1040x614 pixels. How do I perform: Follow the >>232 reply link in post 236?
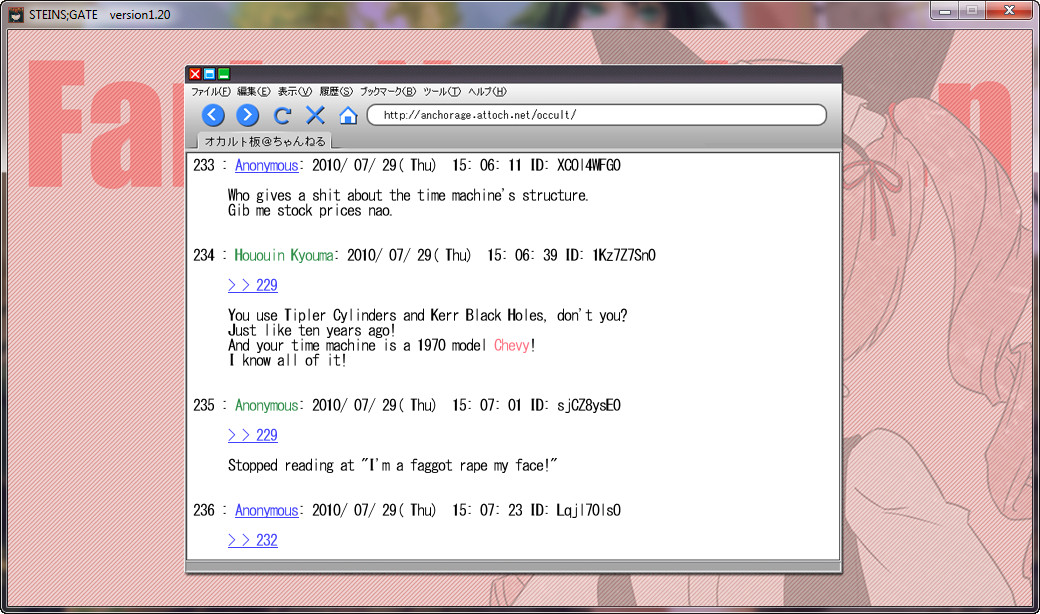253,540
